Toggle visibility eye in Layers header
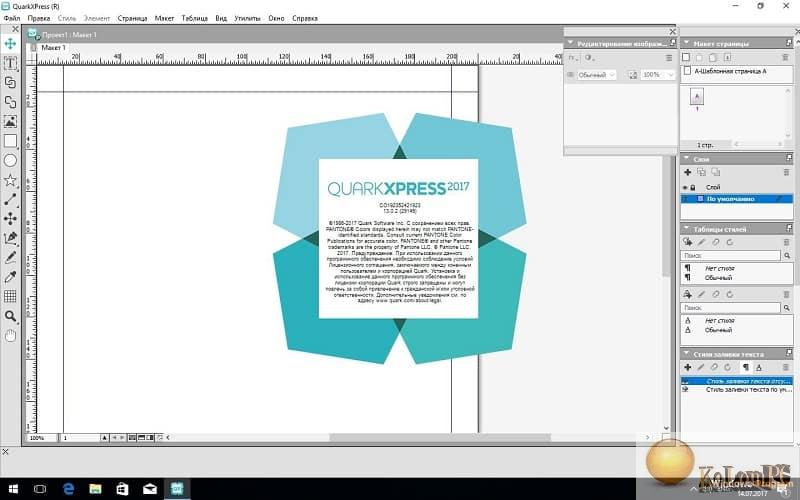This screenshot has width=800, height=500. (685, 188)
